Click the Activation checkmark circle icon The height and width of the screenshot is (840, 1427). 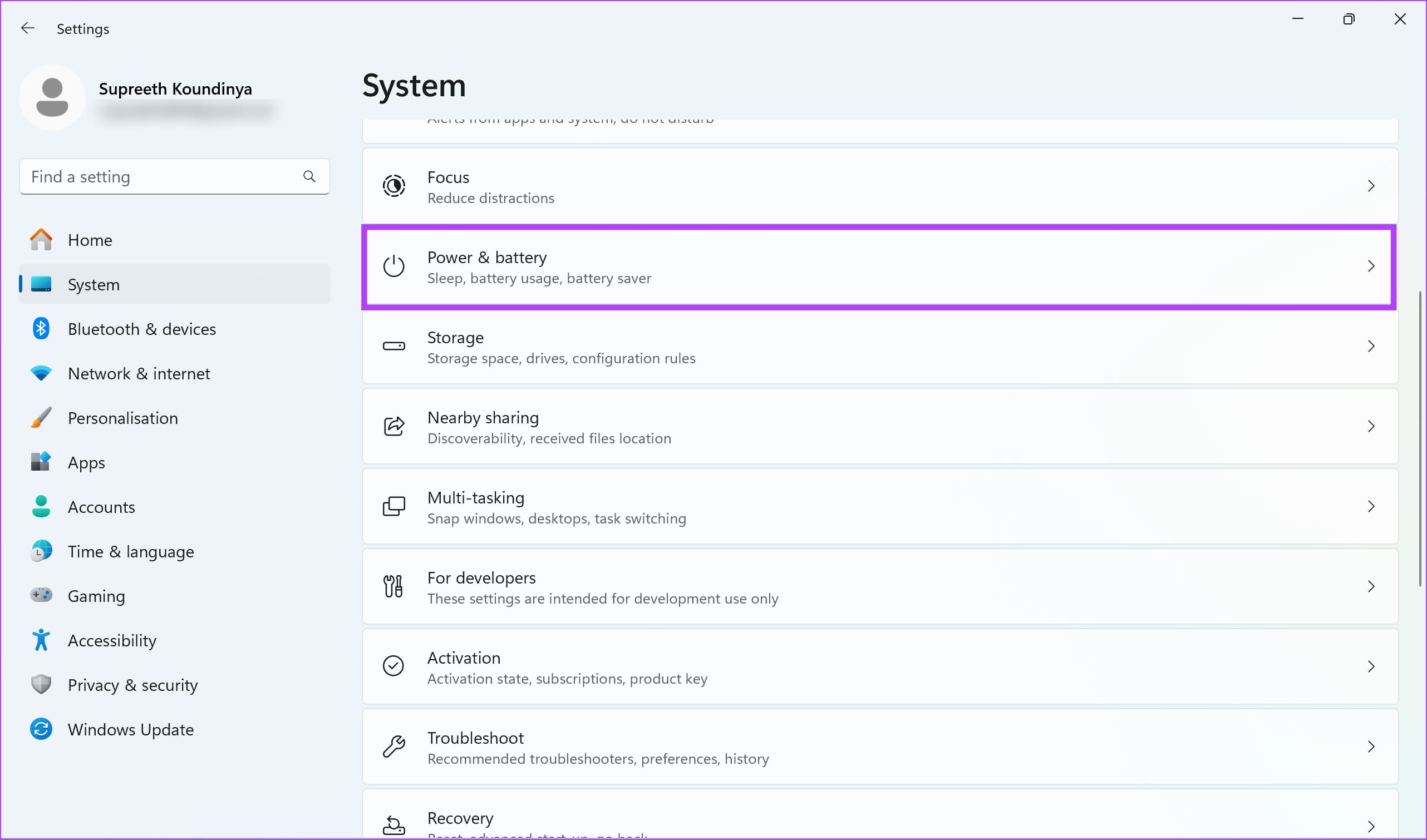tap(393, 666)
